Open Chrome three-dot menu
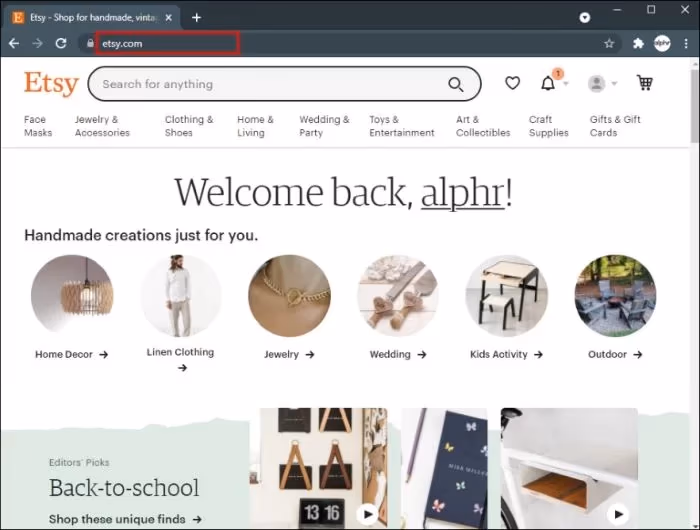 point(684,43)
